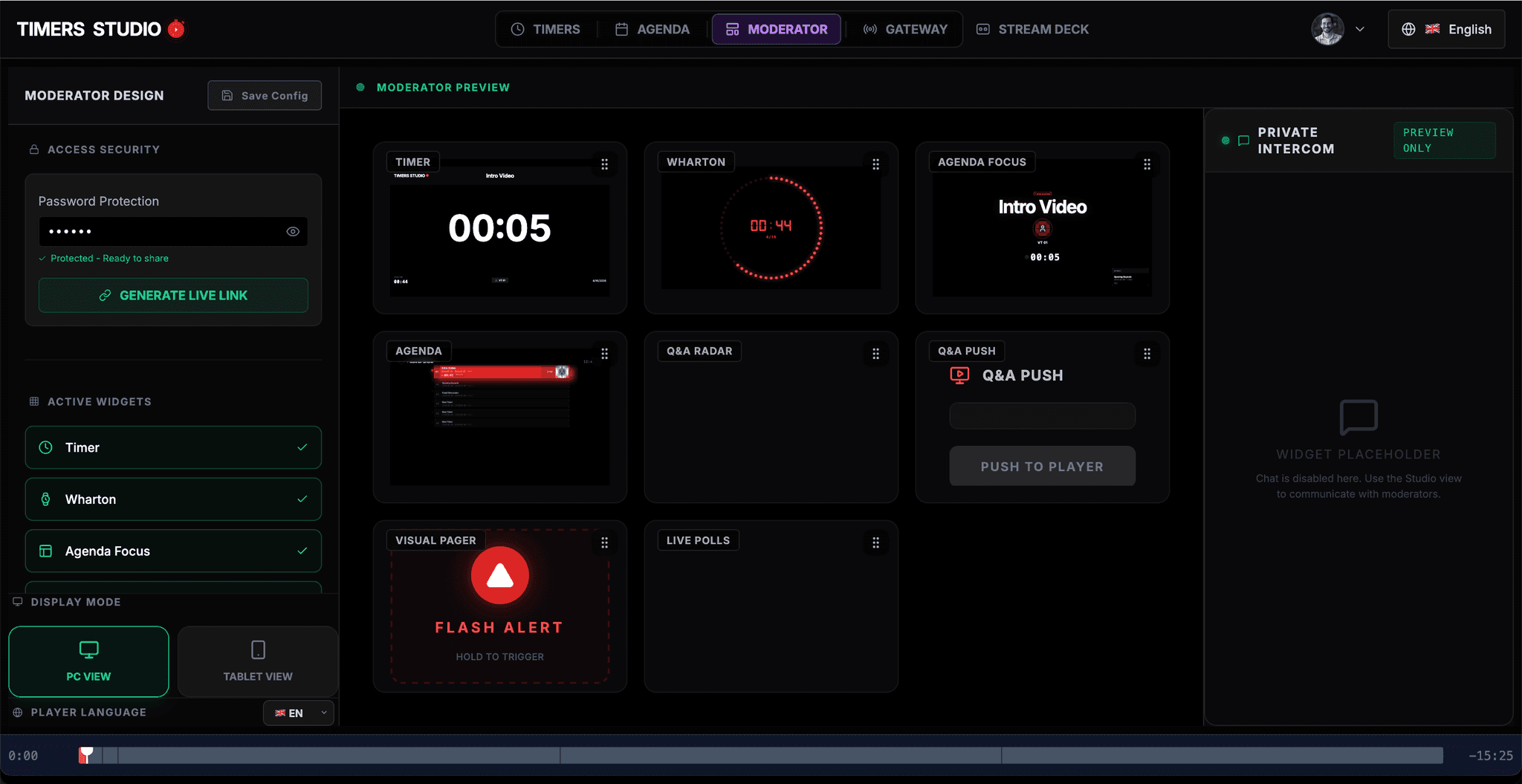Switch to the Agenda tab
The height and width of the screenshot is (784, 1522).
[x=652, y=29]
